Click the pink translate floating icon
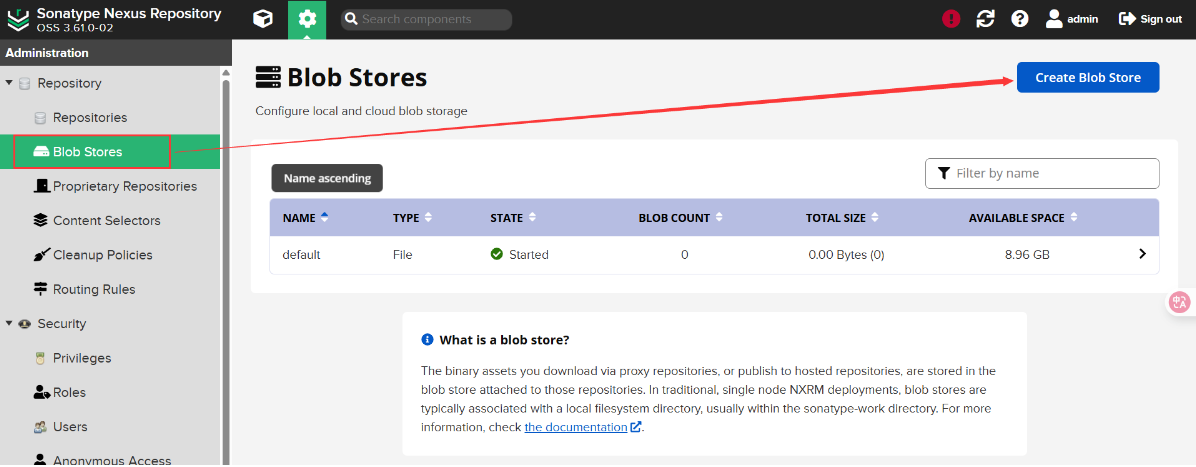The width and height of the screenshot is (1196, 467). point(1180,302)
